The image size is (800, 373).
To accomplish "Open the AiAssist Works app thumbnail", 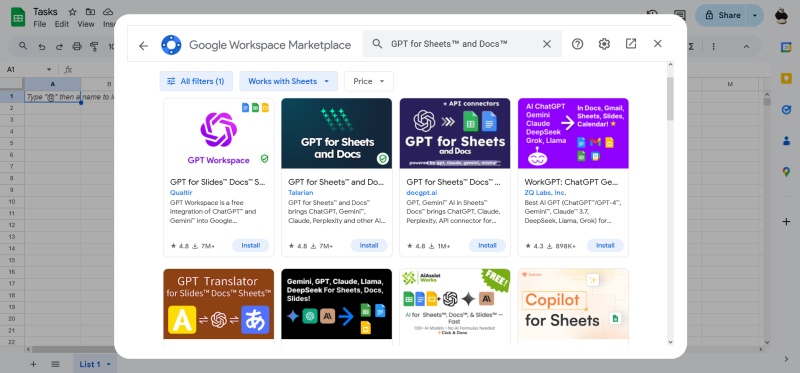I will [455, 304].
